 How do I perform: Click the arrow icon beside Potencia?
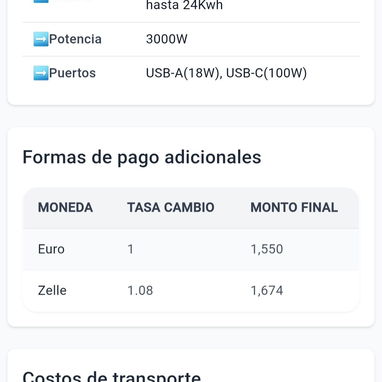[x=41, y=39]
